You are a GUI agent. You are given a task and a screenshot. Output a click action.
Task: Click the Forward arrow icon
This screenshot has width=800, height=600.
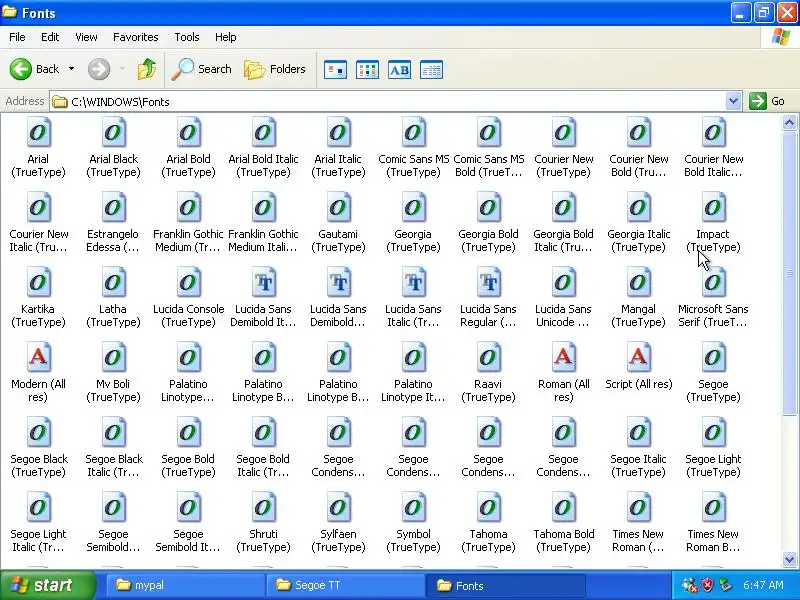pyautogui.click(x=98, y=69)
